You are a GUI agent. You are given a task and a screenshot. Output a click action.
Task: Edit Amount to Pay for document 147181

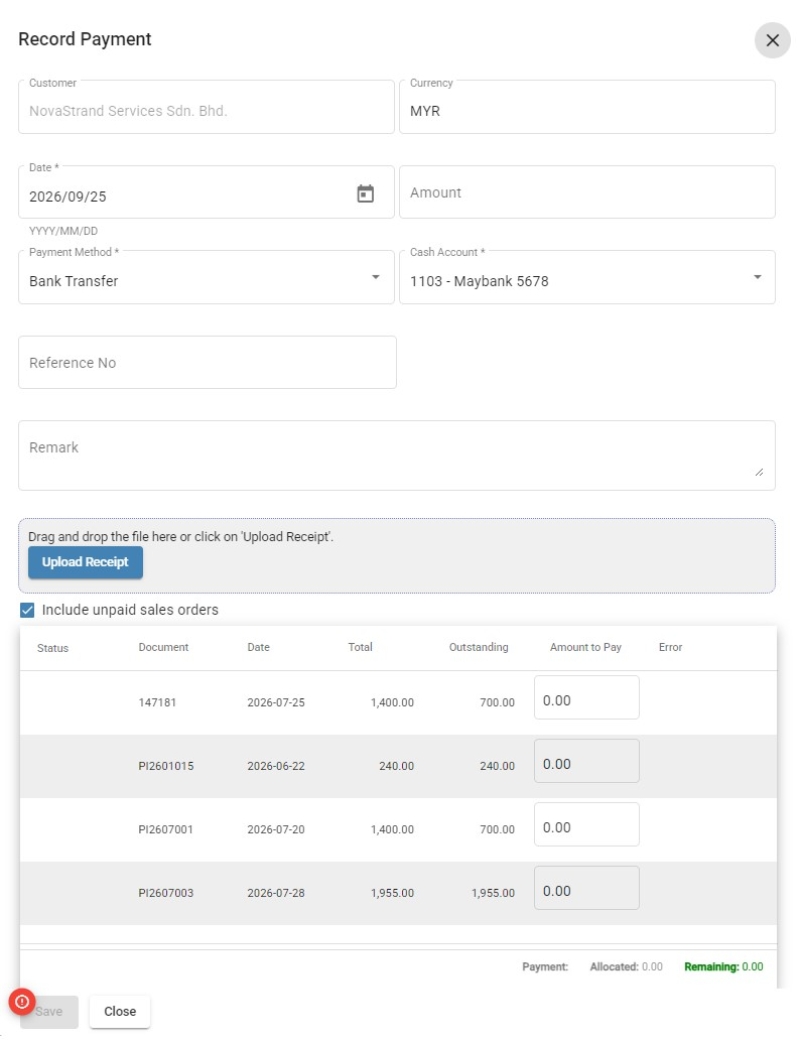pyautogui.click(x=587, y=698)
